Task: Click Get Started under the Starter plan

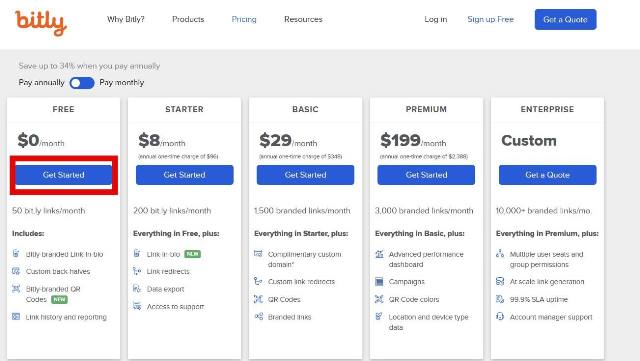Action: click(184, 175)
